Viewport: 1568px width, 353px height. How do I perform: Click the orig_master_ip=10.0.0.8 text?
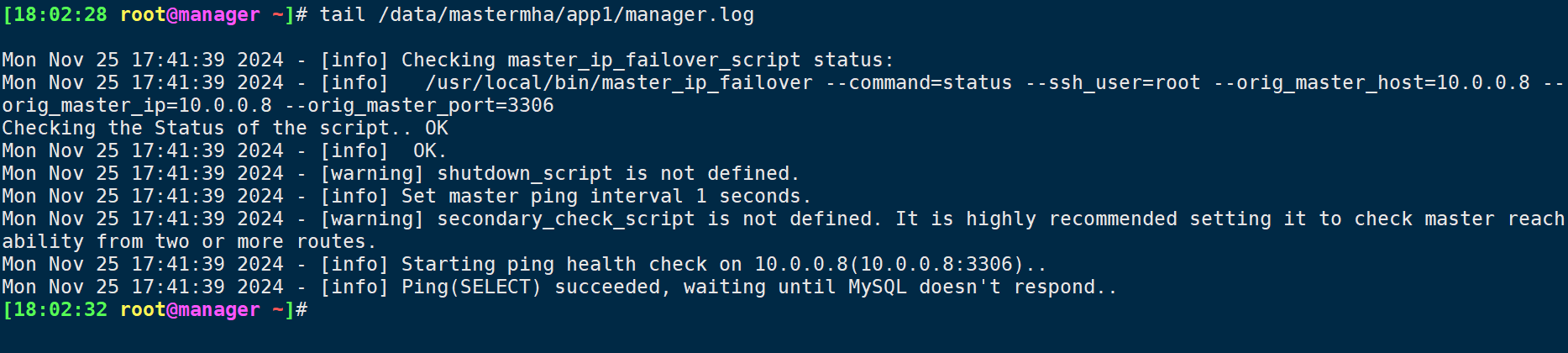click(x=137, y=106)
